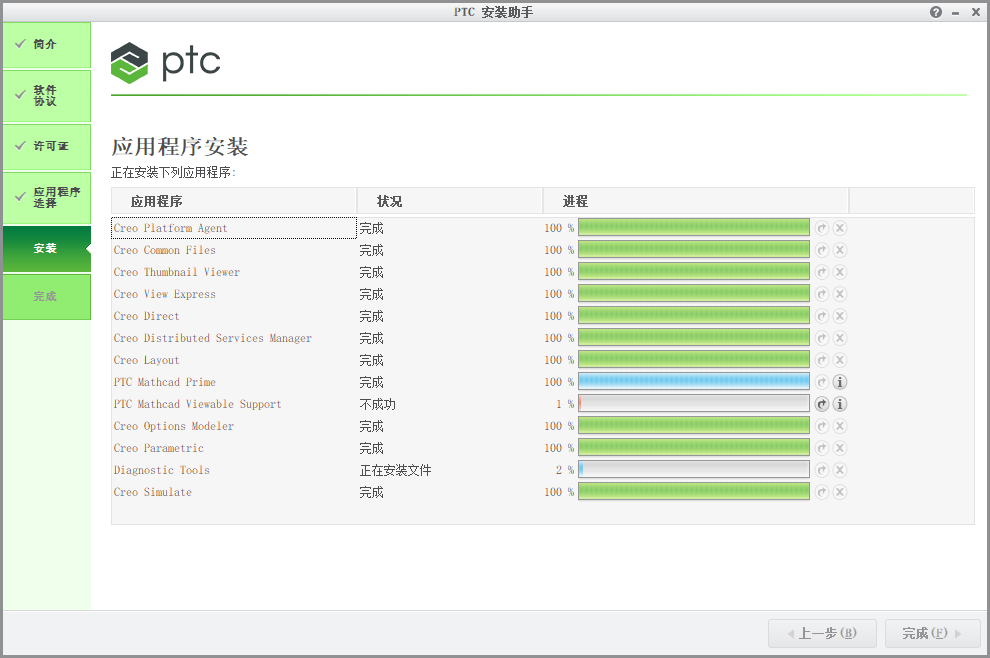This screenshot has height=658, width=990.
Task: Click retry icon in Diagnostic Tools row
Action: [821, 470]
